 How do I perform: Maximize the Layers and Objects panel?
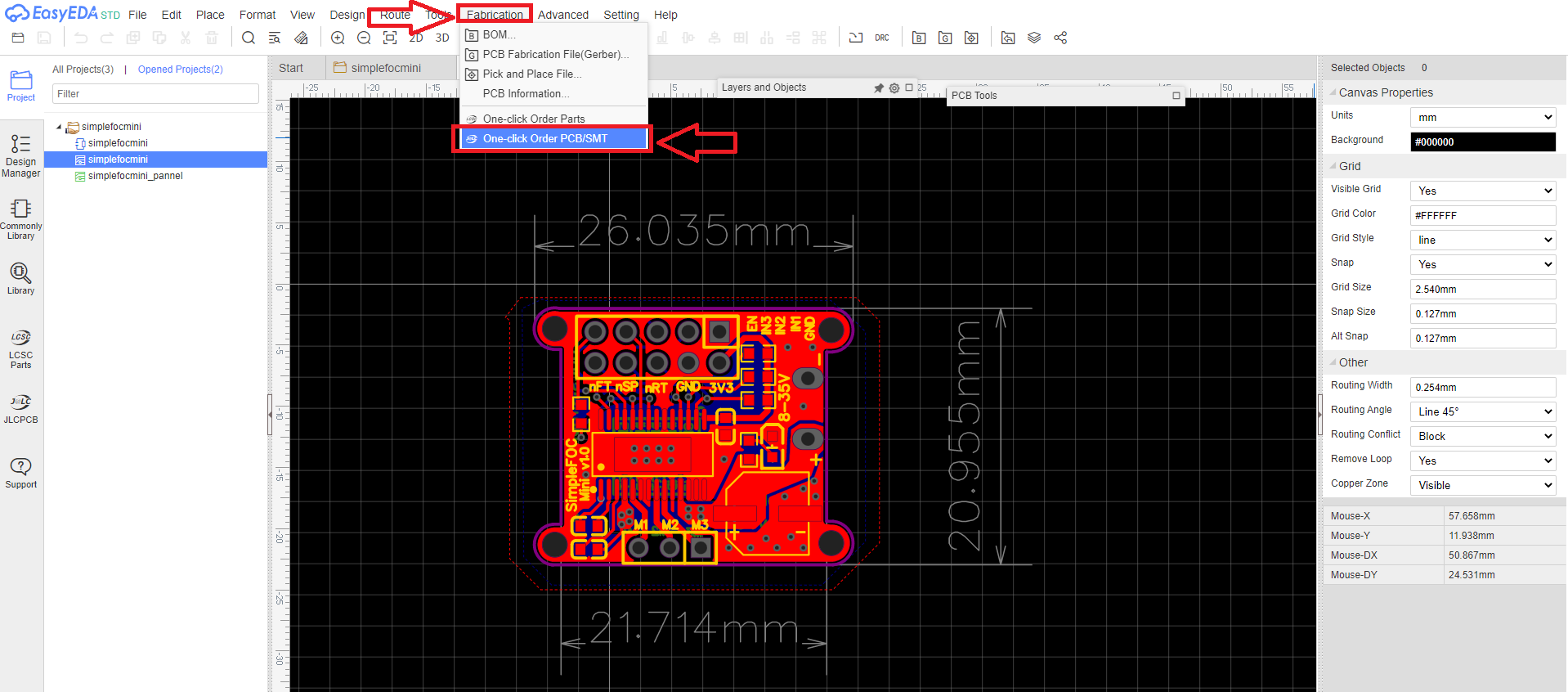coord(909,88)
